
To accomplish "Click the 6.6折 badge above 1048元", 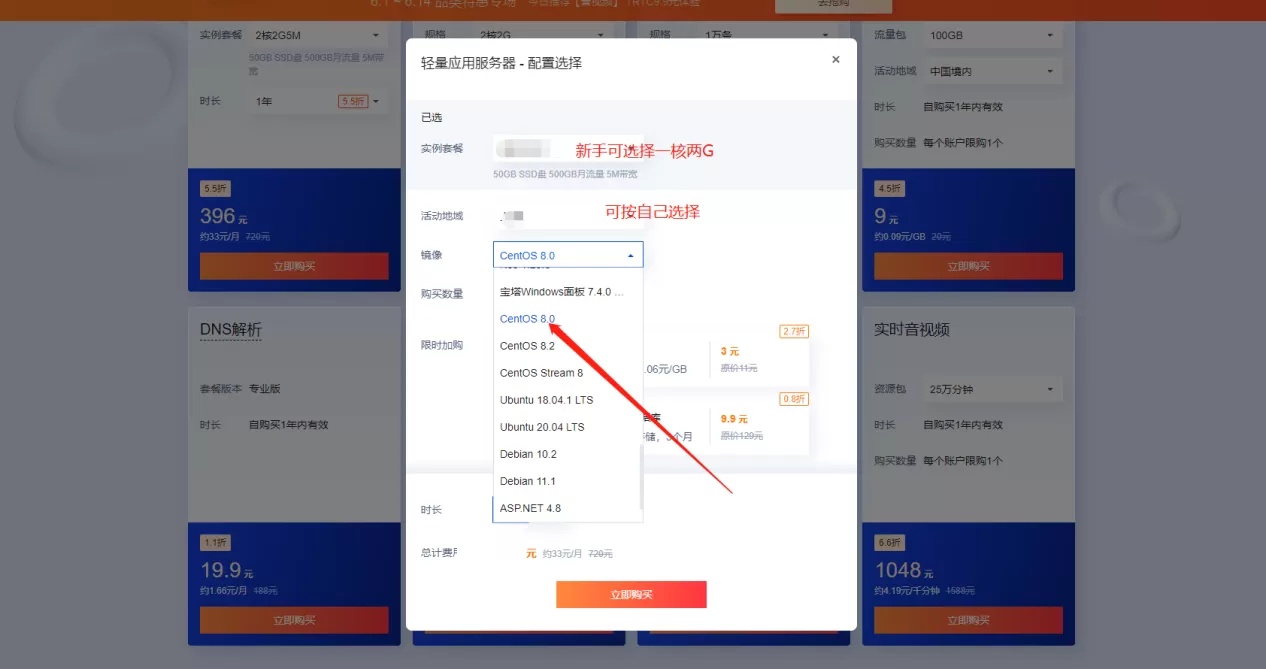I will pyautogui.click(x=889, y=542).
